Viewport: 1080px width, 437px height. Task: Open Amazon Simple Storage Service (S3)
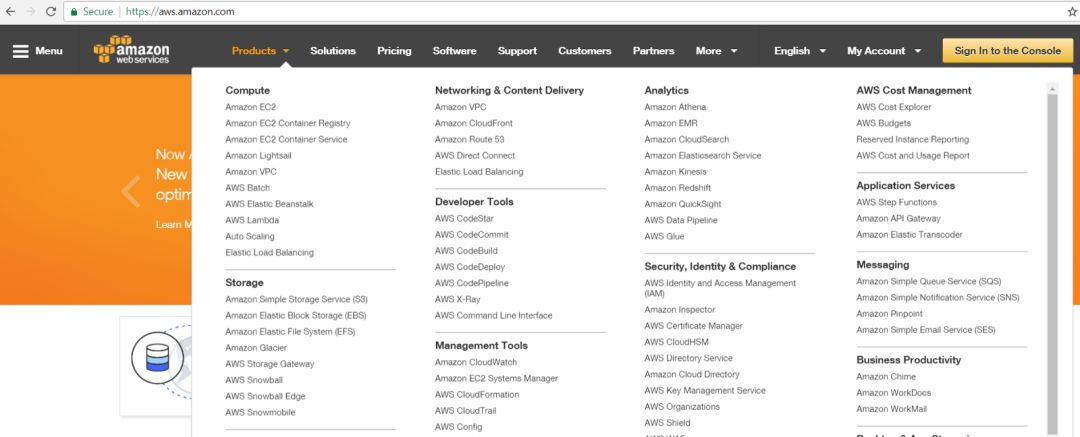click(296, 300)
